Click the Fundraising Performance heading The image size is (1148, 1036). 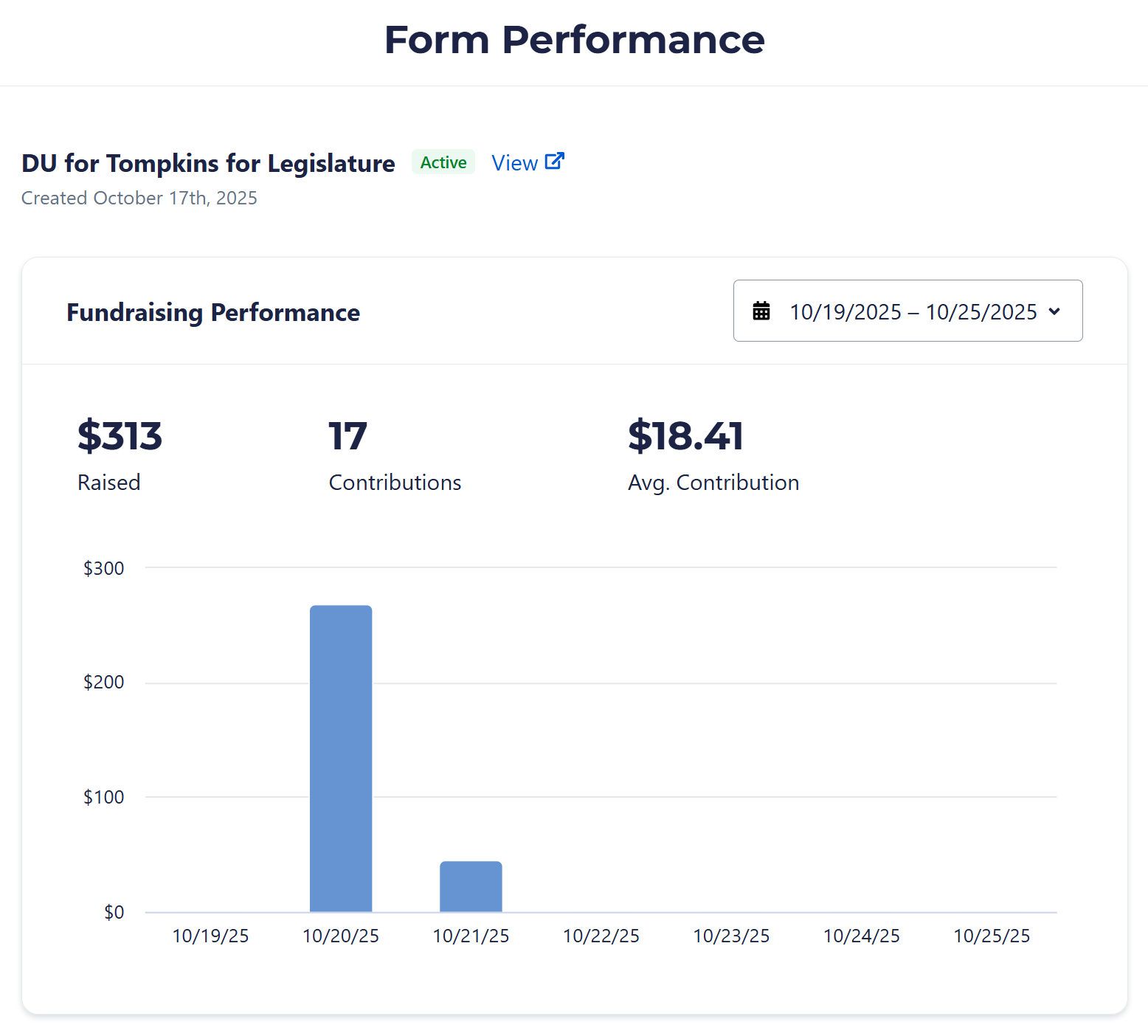(213, 313)
